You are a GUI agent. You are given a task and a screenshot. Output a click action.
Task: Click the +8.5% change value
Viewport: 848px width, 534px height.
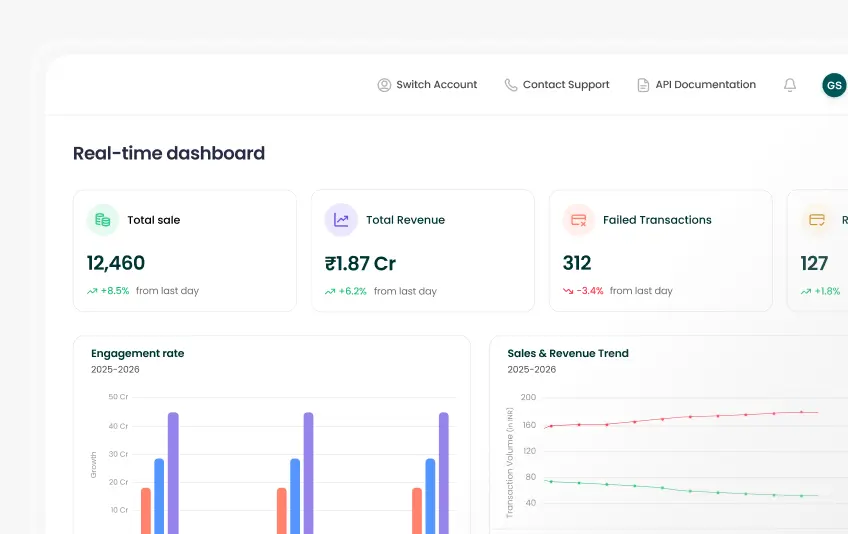pyautogui.click(x=115, y=291)
